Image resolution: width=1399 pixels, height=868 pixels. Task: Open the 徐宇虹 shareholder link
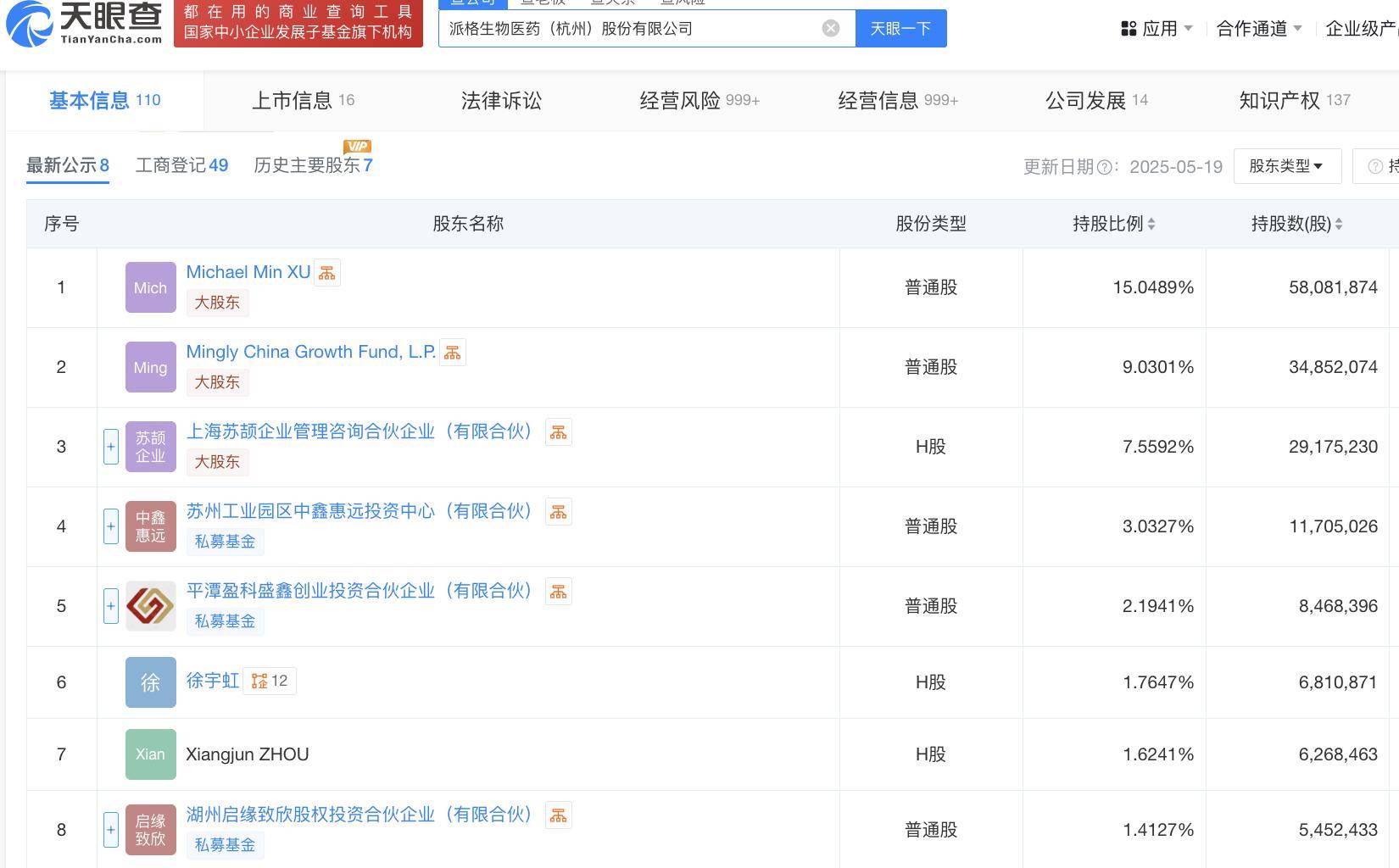pos(213,681)
